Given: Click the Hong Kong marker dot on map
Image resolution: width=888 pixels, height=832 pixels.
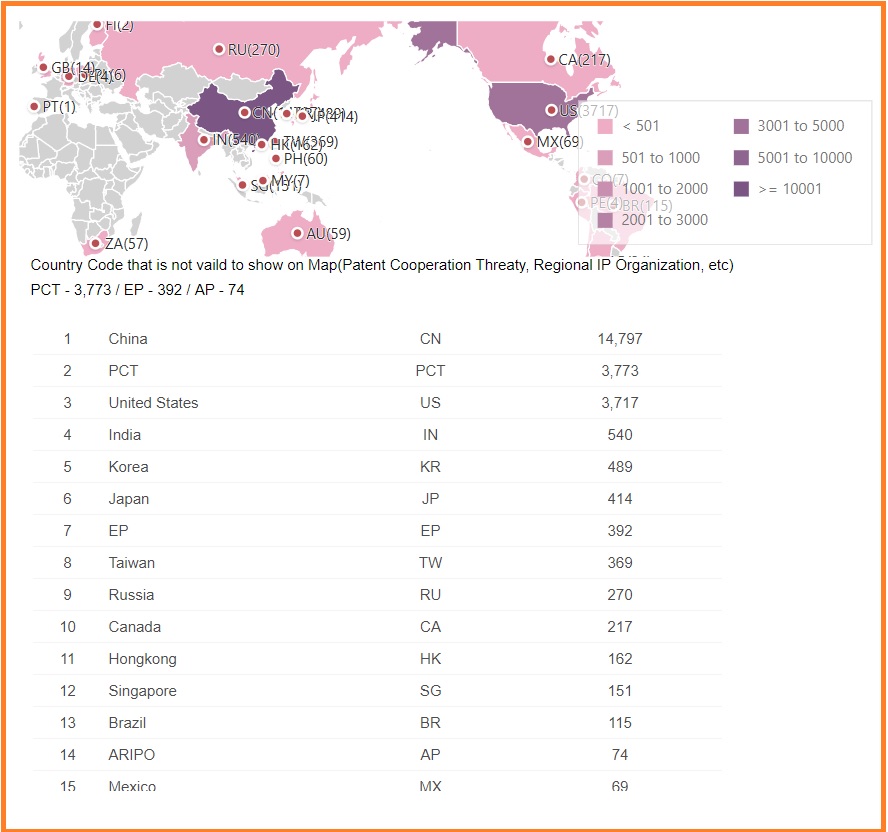Looking at the screenshot, I should coord(261,145).
